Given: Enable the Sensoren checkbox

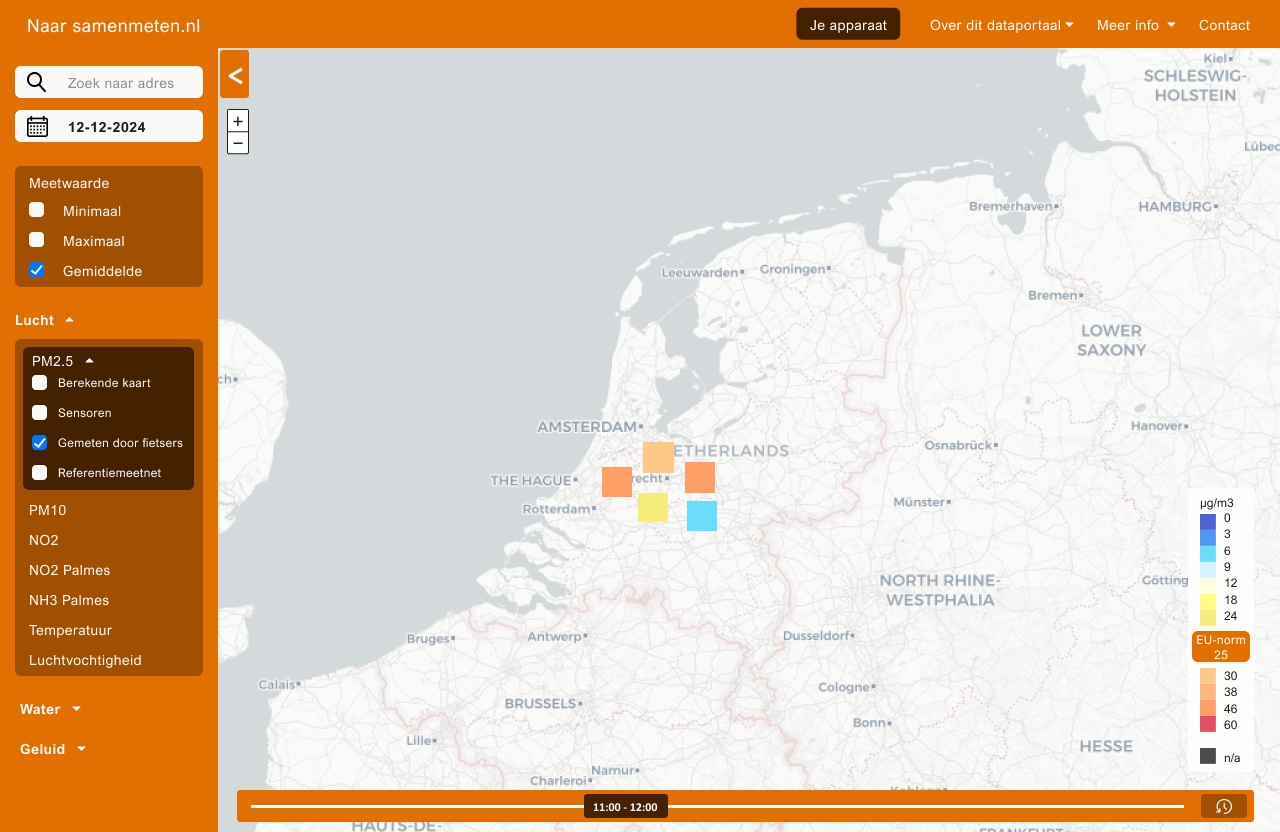Looking at the screenshot, I should (x=40, y=413).
